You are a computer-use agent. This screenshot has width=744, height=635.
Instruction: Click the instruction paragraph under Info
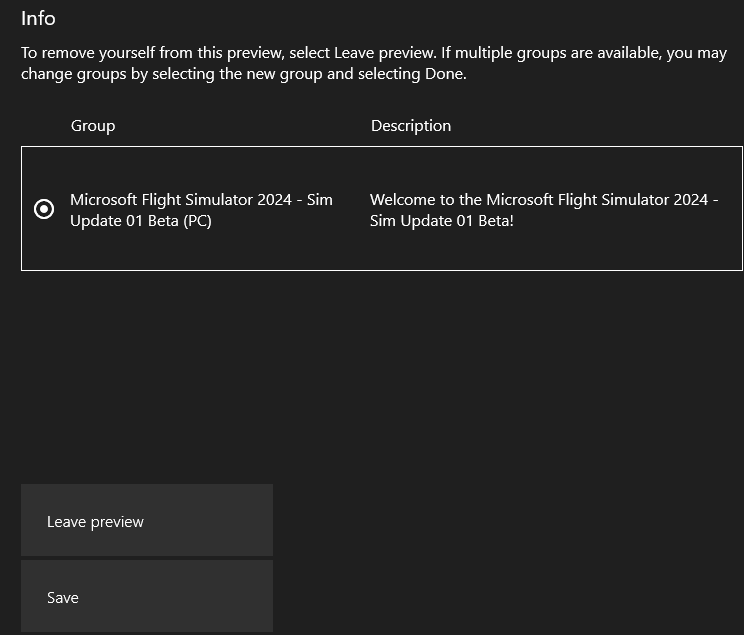point(373,63)
